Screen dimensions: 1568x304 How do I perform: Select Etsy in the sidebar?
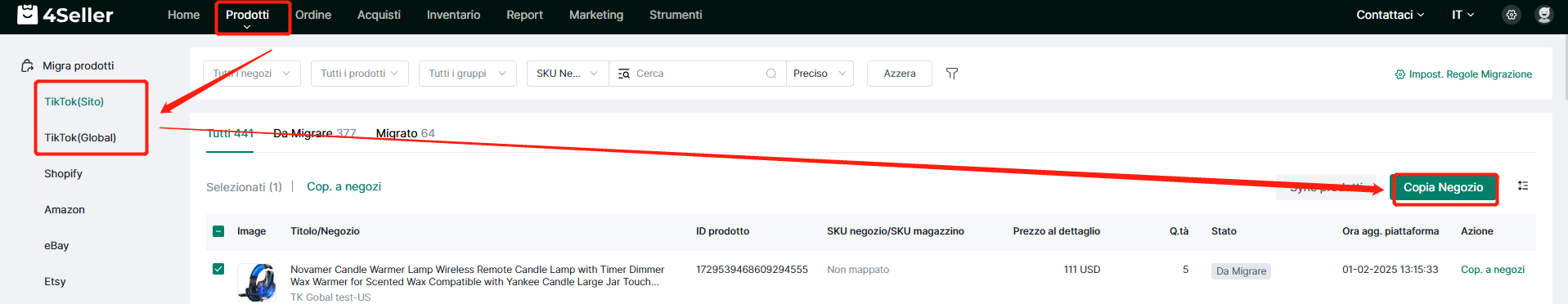coord(55,281)
